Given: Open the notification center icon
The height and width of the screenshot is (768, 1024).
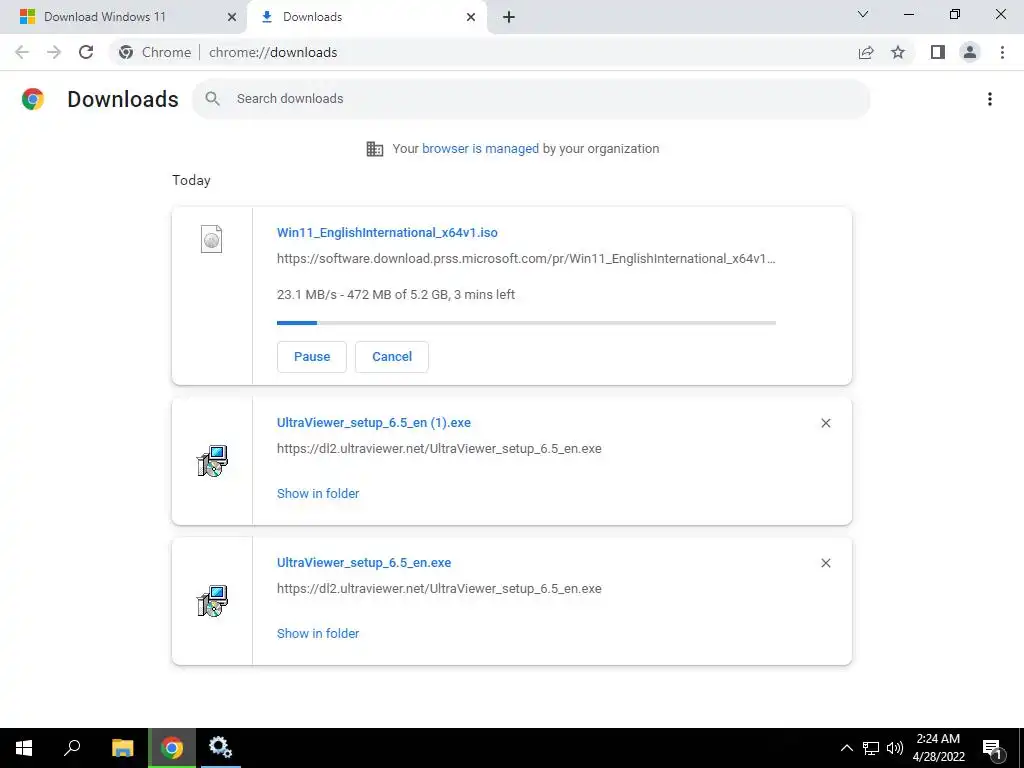Looking at the screenshot, I should (992, 749).
